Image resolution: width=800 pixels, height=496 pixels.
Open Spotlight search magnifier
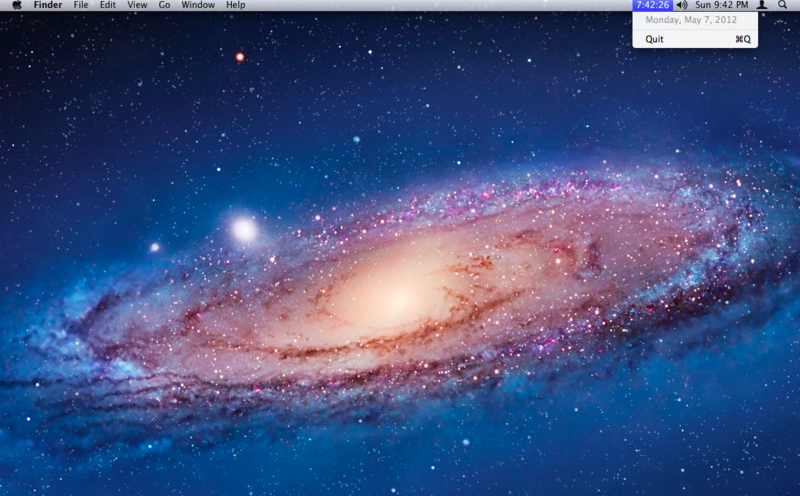782,5
